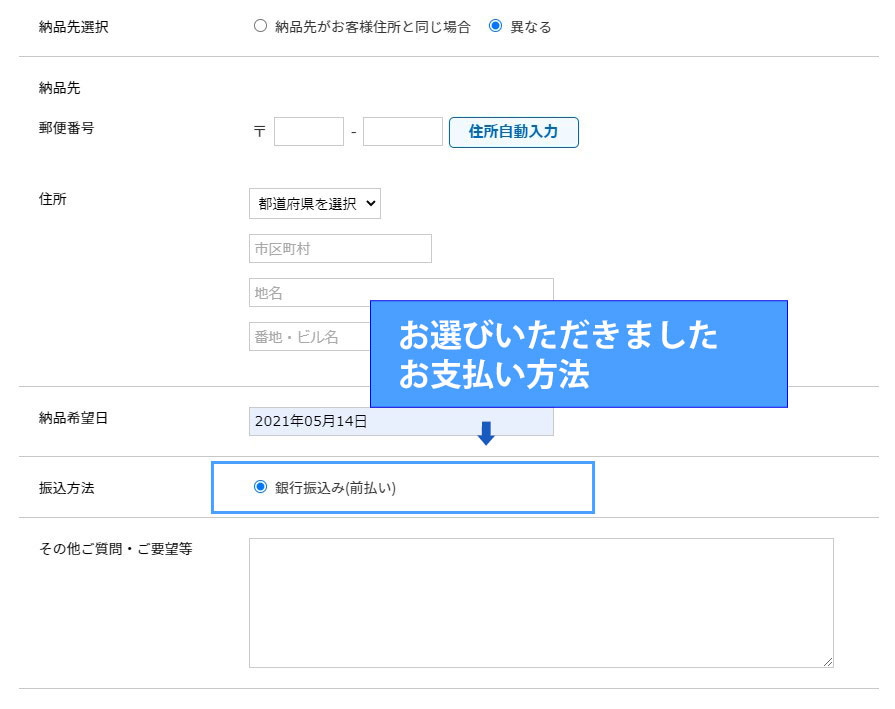This screenshot has height=709, width=895.
Task: Click the blue downward arrow icon
Action: tap(486, 433)
